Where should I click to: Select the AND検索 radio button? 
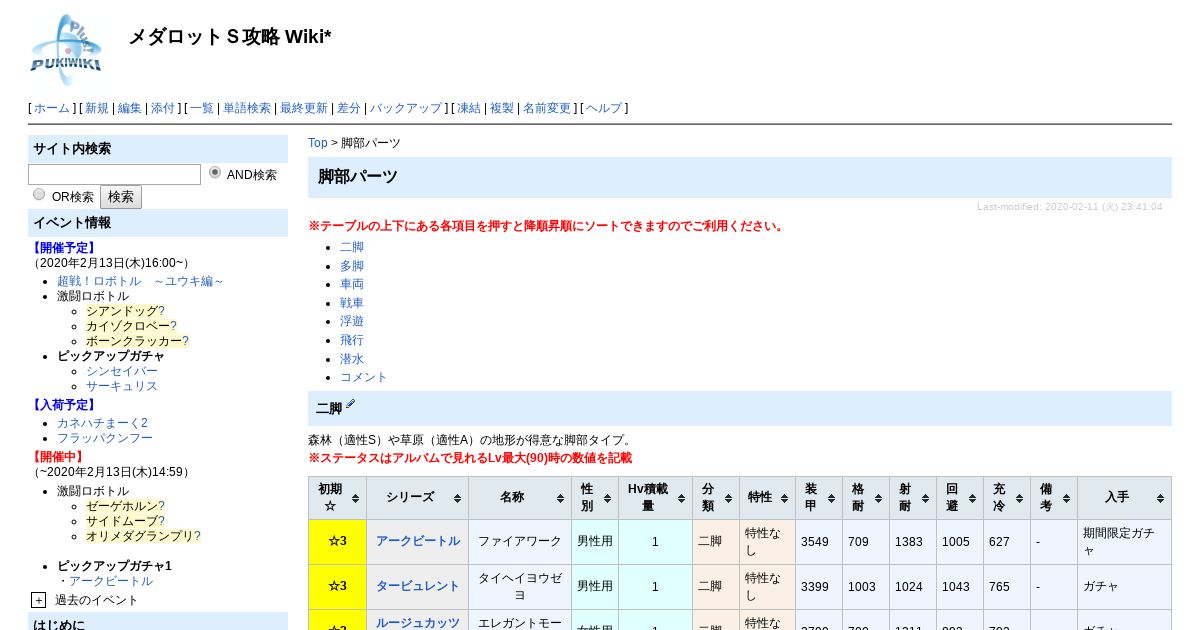(x=215, y=173)
